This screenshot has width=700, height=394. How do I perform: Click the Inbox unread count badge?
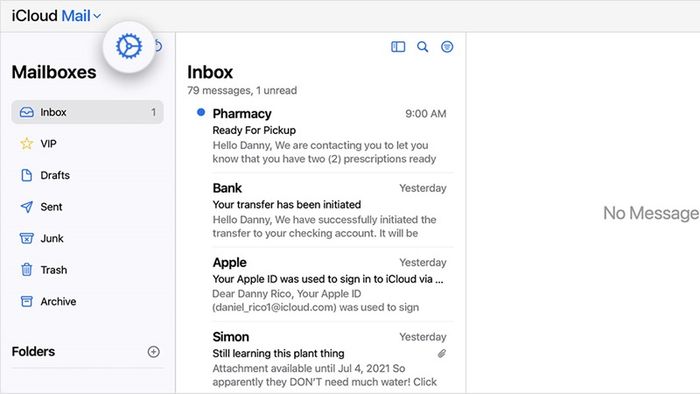154,112
